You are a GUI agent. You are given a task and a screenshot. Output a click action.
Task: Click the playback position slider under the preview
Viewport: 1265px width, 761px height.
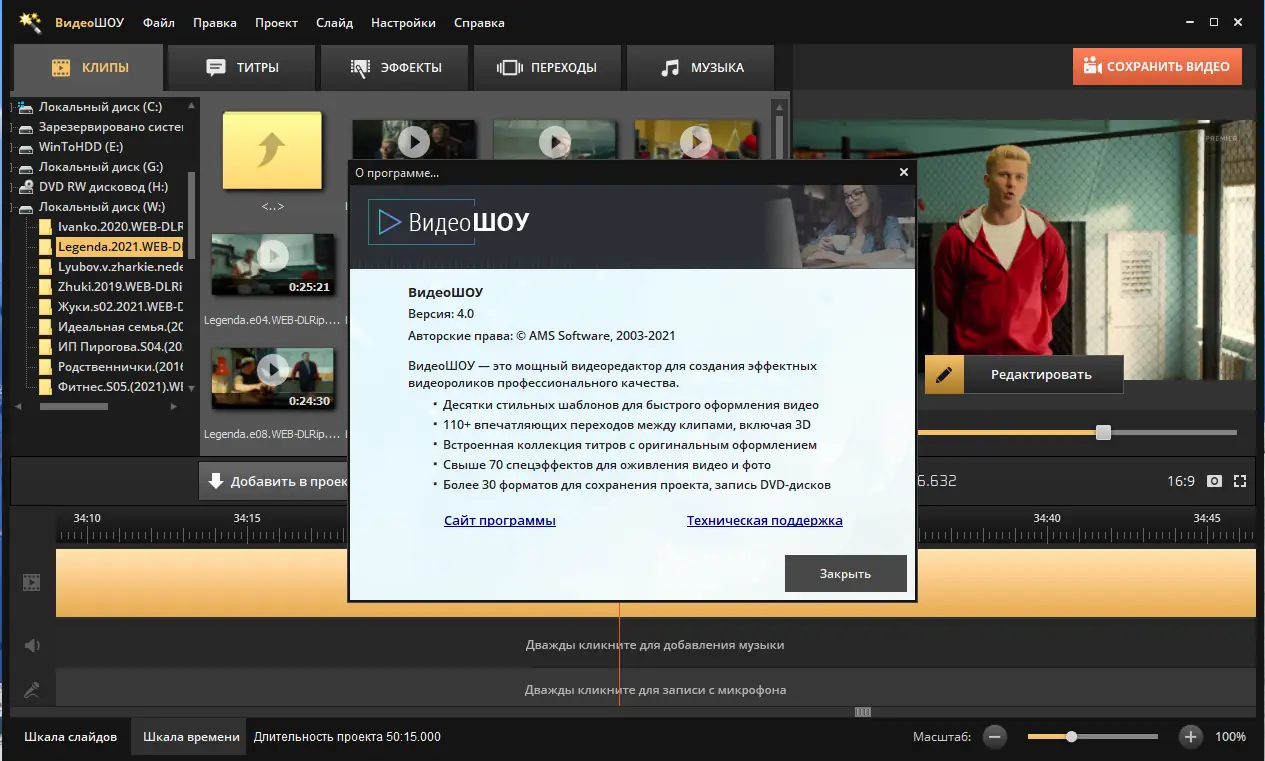(x=1103, y=432)
